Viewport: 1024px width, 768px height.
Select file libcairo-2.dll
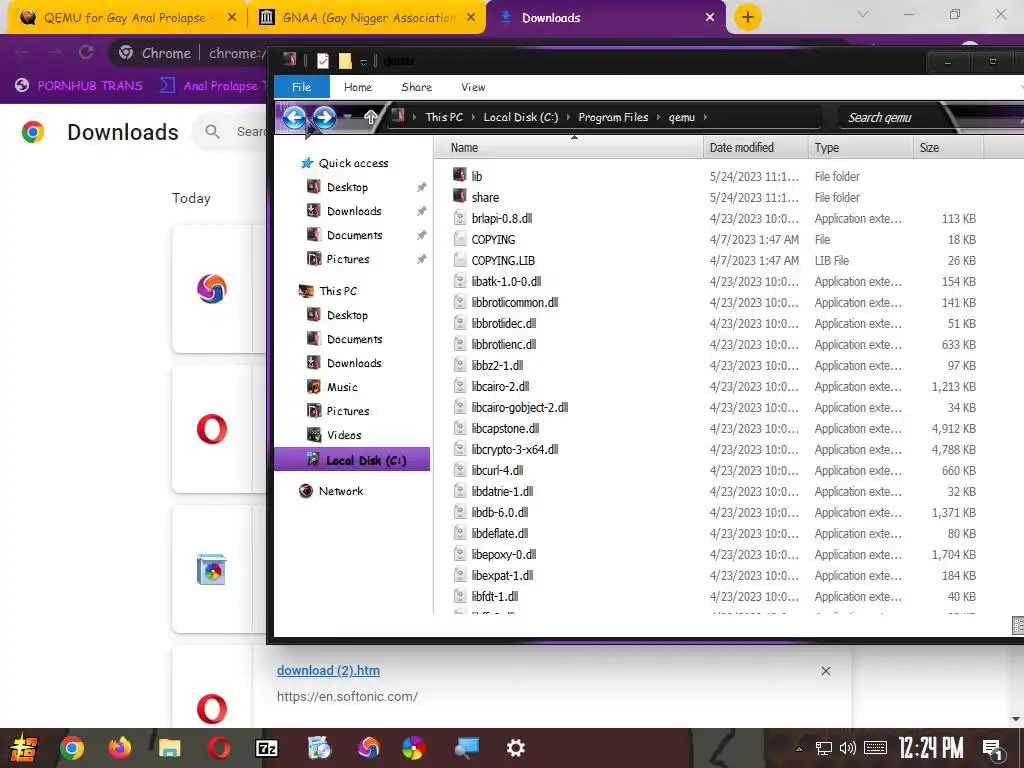[500, 387]
